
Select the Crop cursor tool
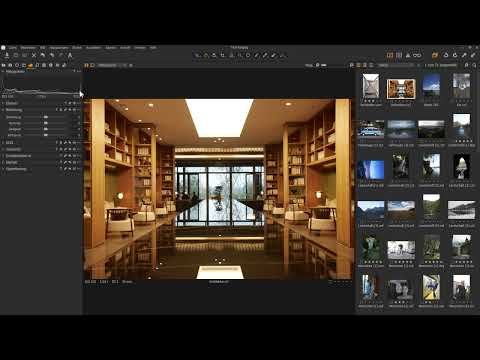[223, 55]
